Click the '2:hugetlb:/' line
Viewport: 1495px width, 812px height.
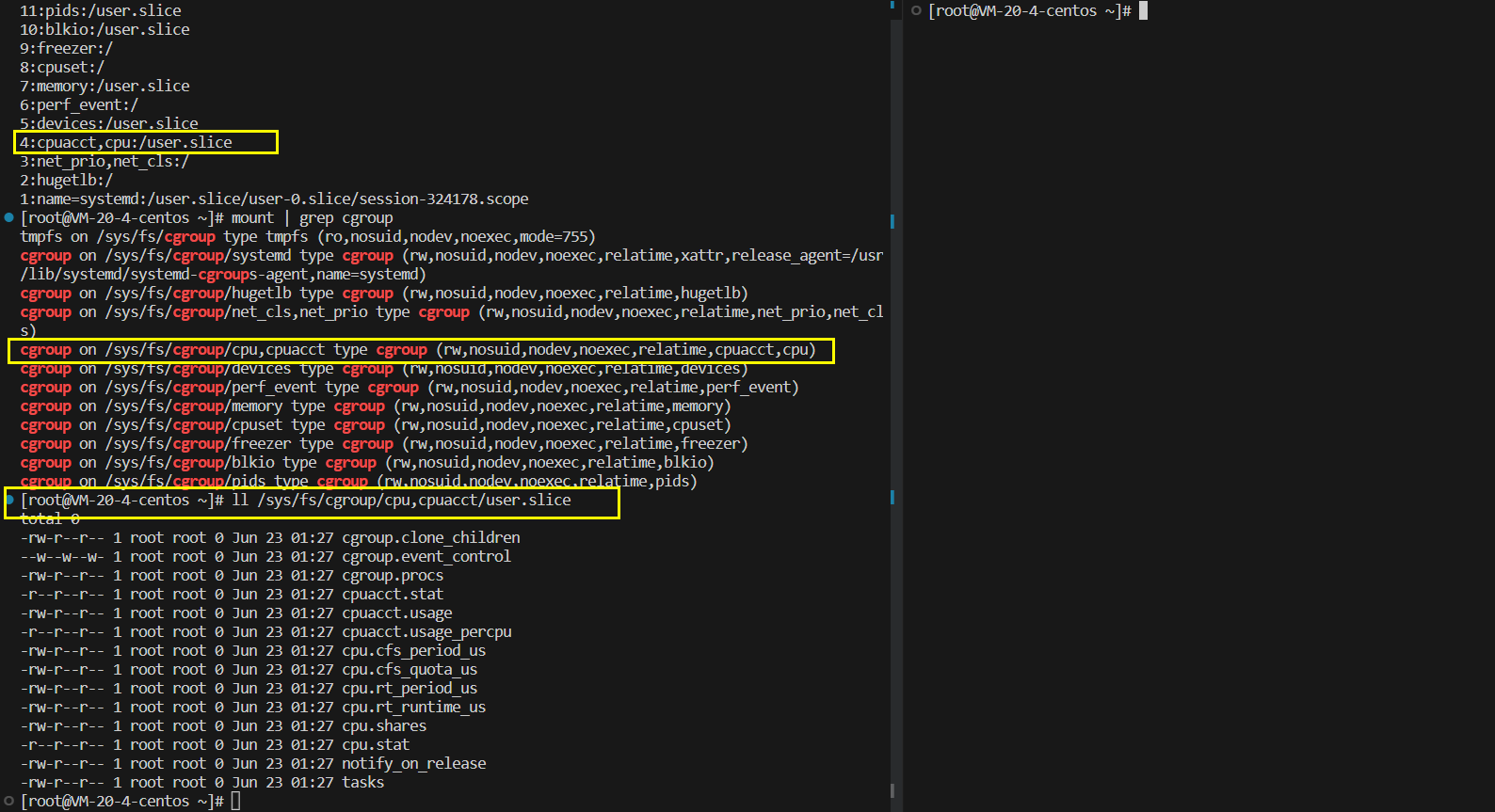click(x=66, y=180)
